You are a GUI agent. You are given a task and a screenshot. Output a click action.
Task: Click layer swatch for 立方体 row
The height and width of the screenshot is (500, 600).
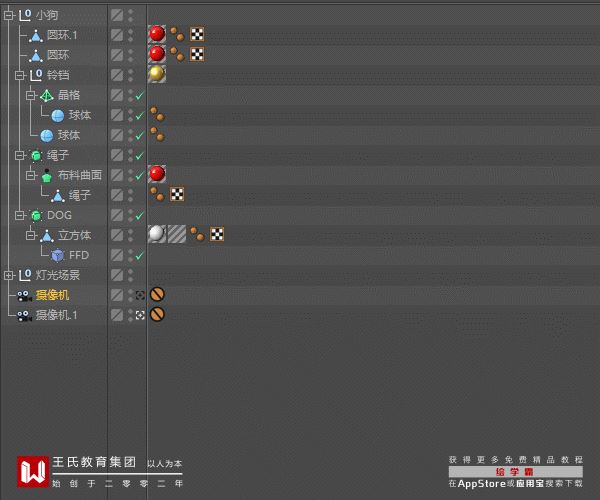tap(117, 235)
